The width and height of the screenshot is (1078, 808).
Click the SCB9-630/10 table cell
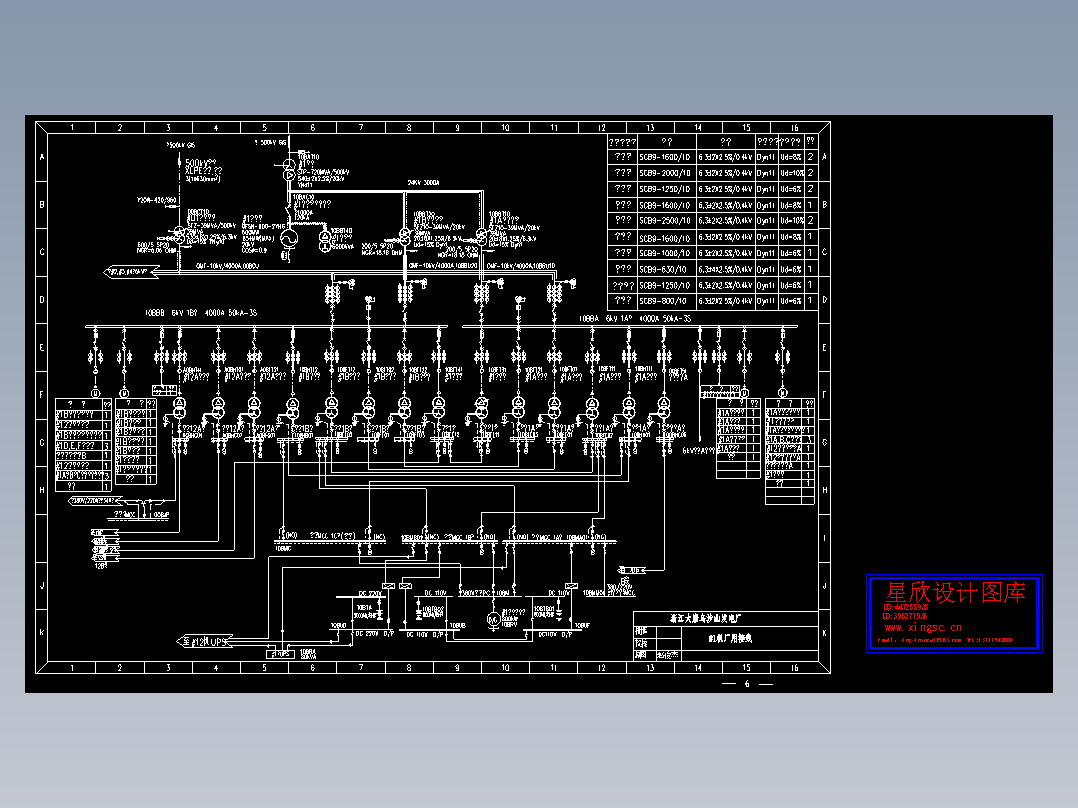665,270
